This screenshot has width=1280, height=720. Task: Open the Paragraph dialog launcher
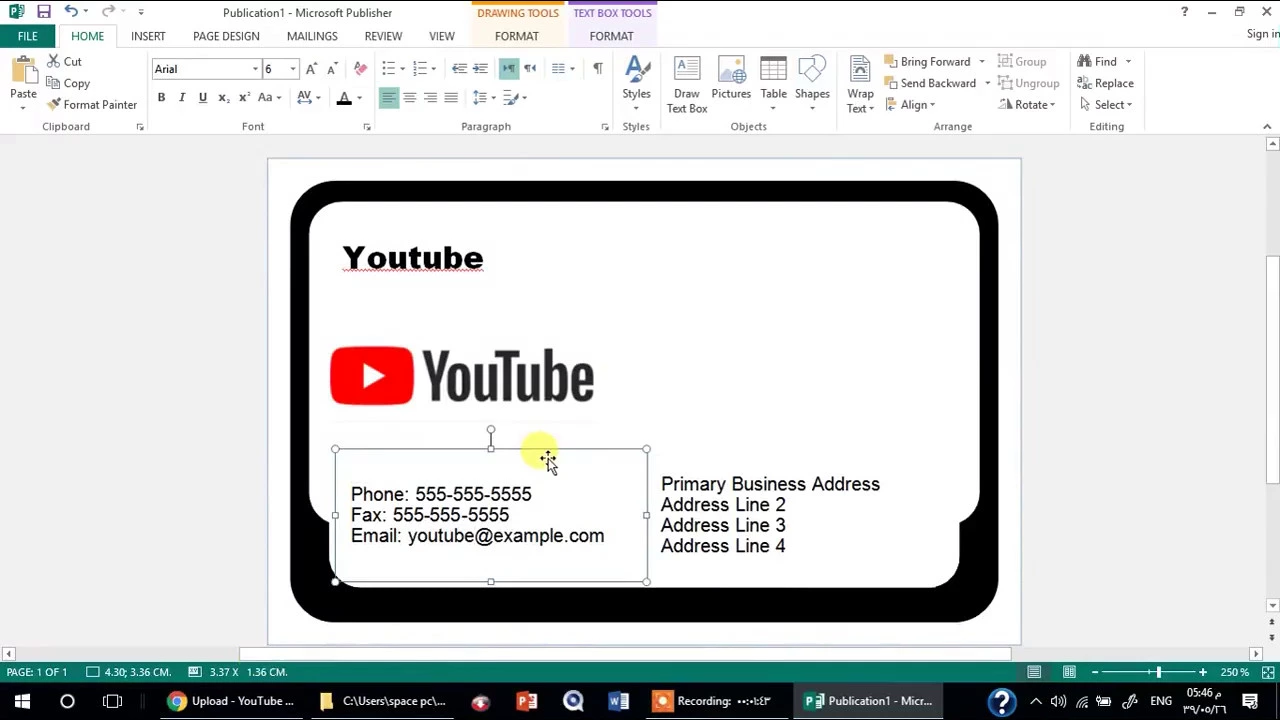(605, 127)
